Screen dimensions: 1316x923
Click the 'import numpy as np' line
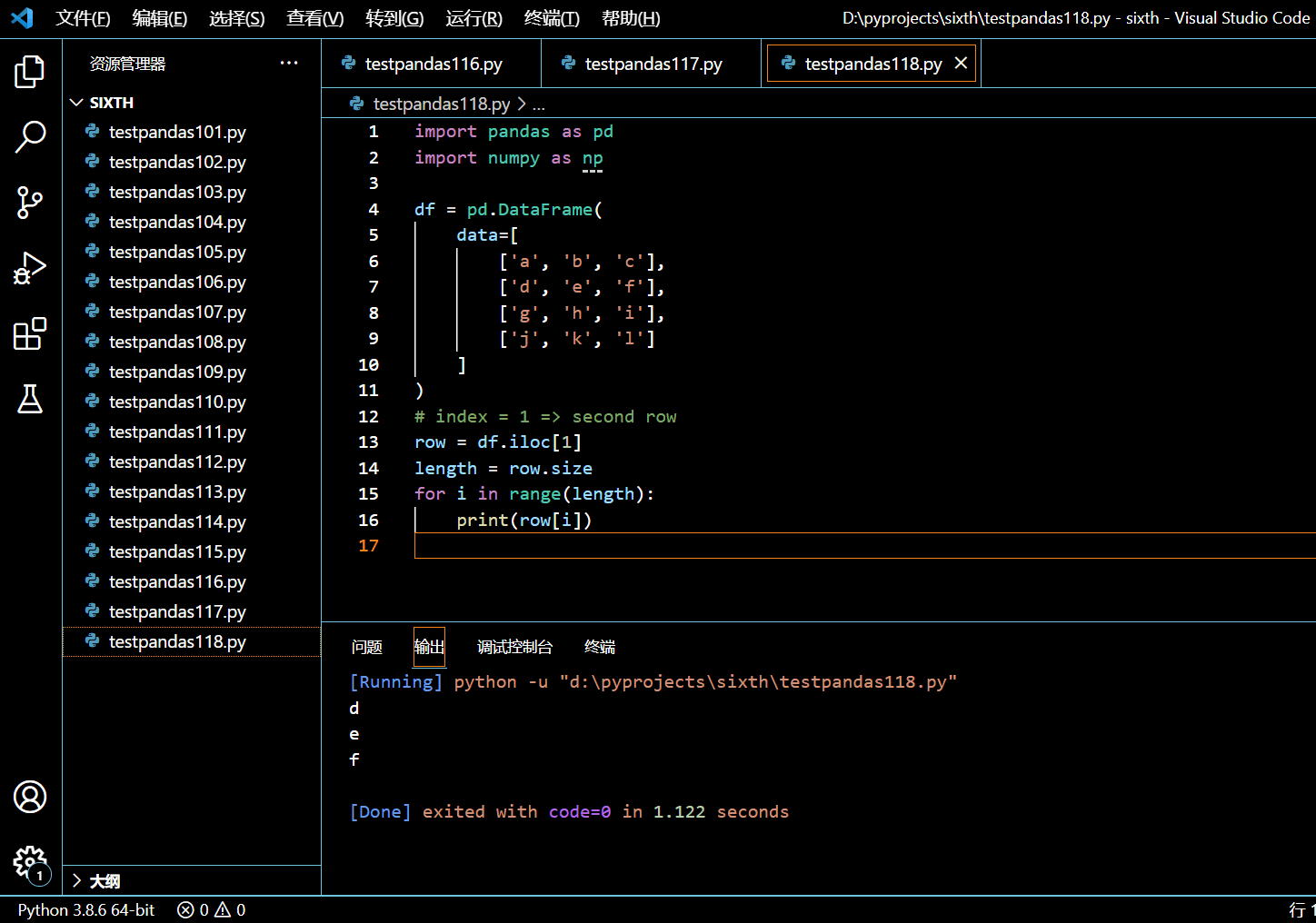coord(509,157)
